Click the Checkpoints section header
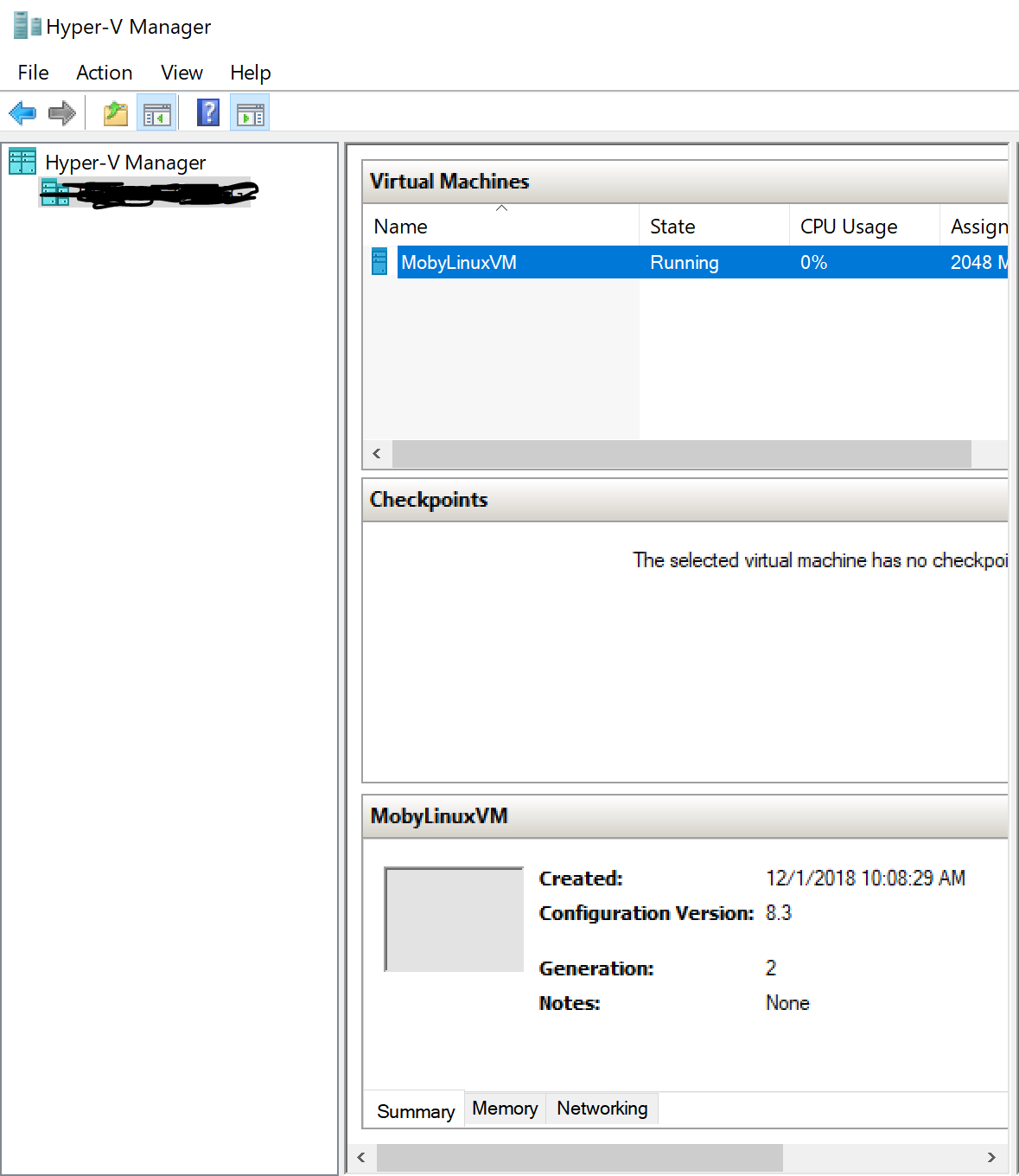1019x1176 pixels. click(x=685, y=500)
